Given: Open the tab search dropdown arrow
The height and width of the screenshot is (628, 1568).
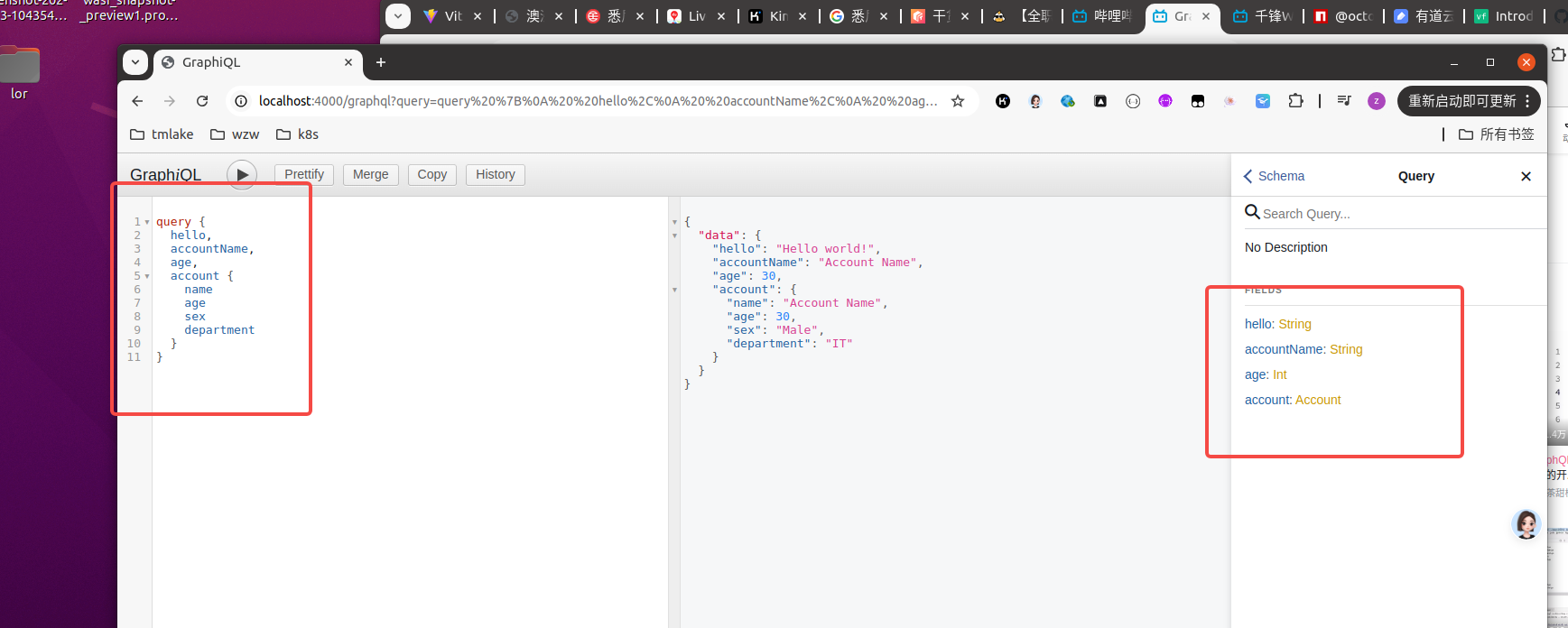Looking at the screenshot, I should point(135,62).
